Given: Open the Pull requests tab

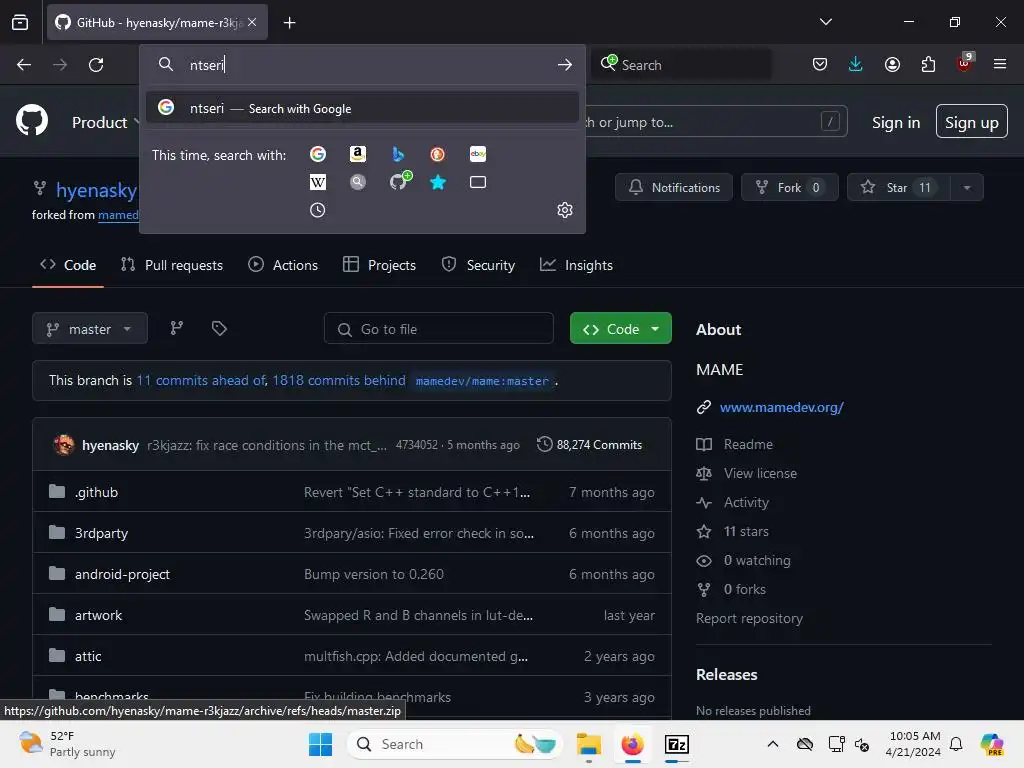Looking at the screenshot, I should coord(172,265).
